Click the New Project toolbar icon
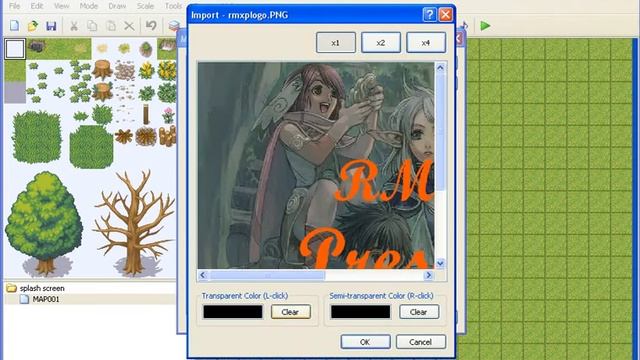Screen dimensions: 640x360 [15, 26]
